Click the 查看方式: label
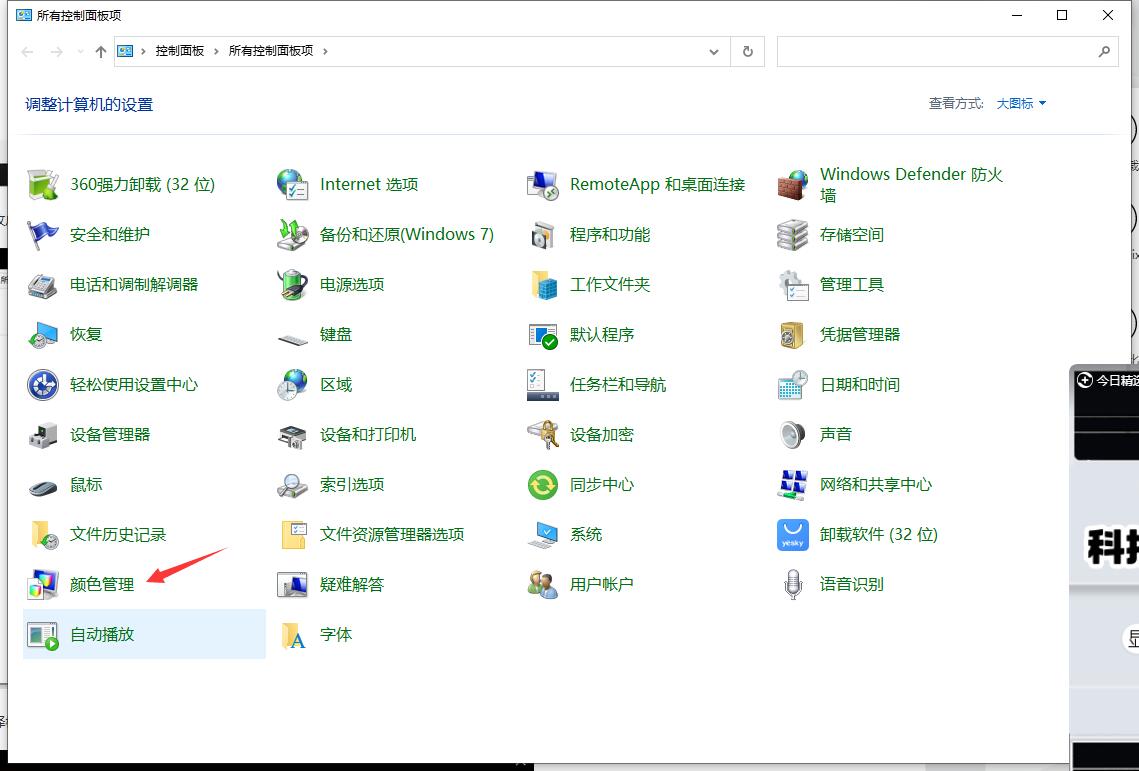 [x=956, y=104]
